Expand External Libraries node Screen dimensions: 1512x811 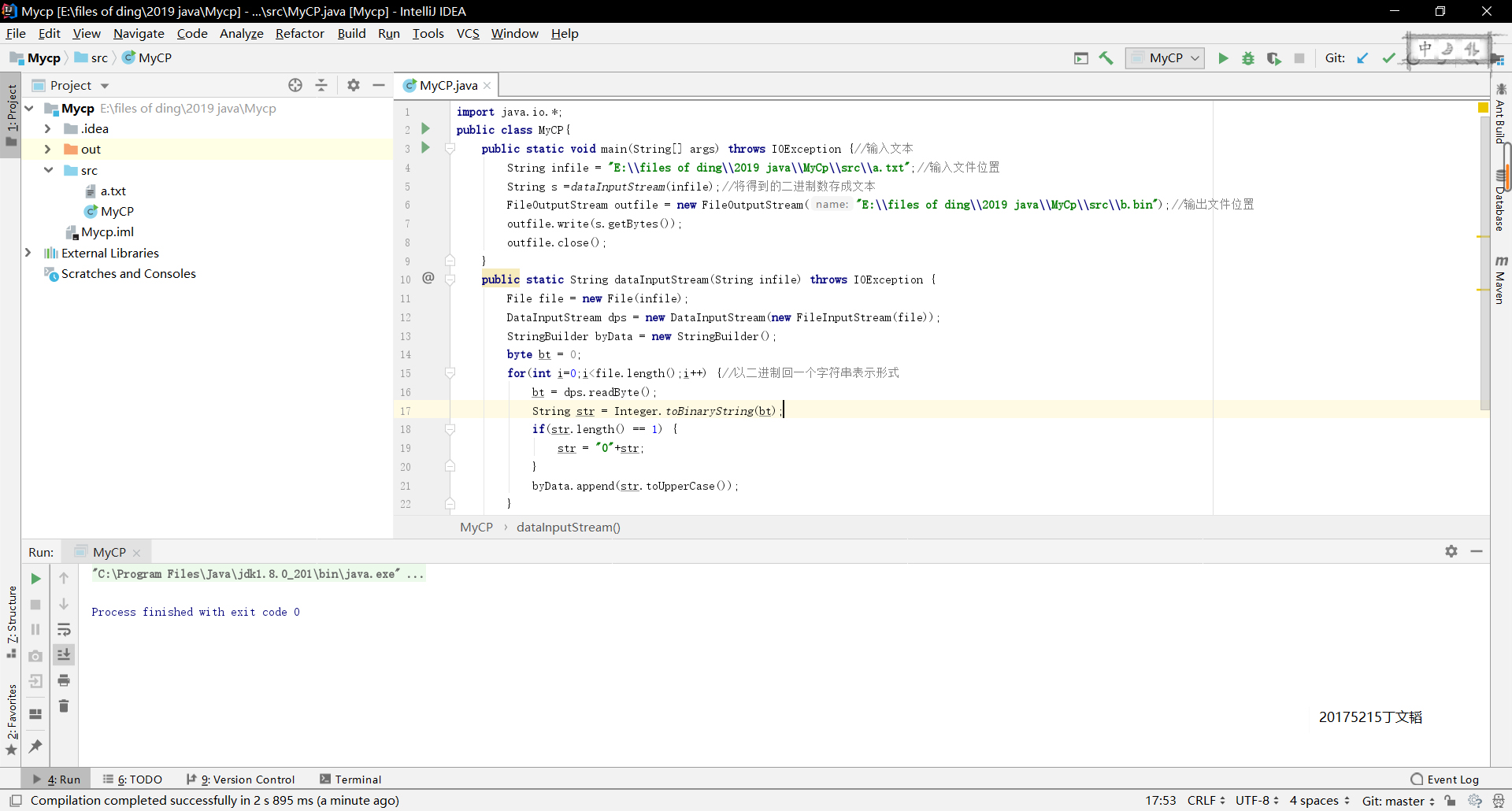[28, 253]
